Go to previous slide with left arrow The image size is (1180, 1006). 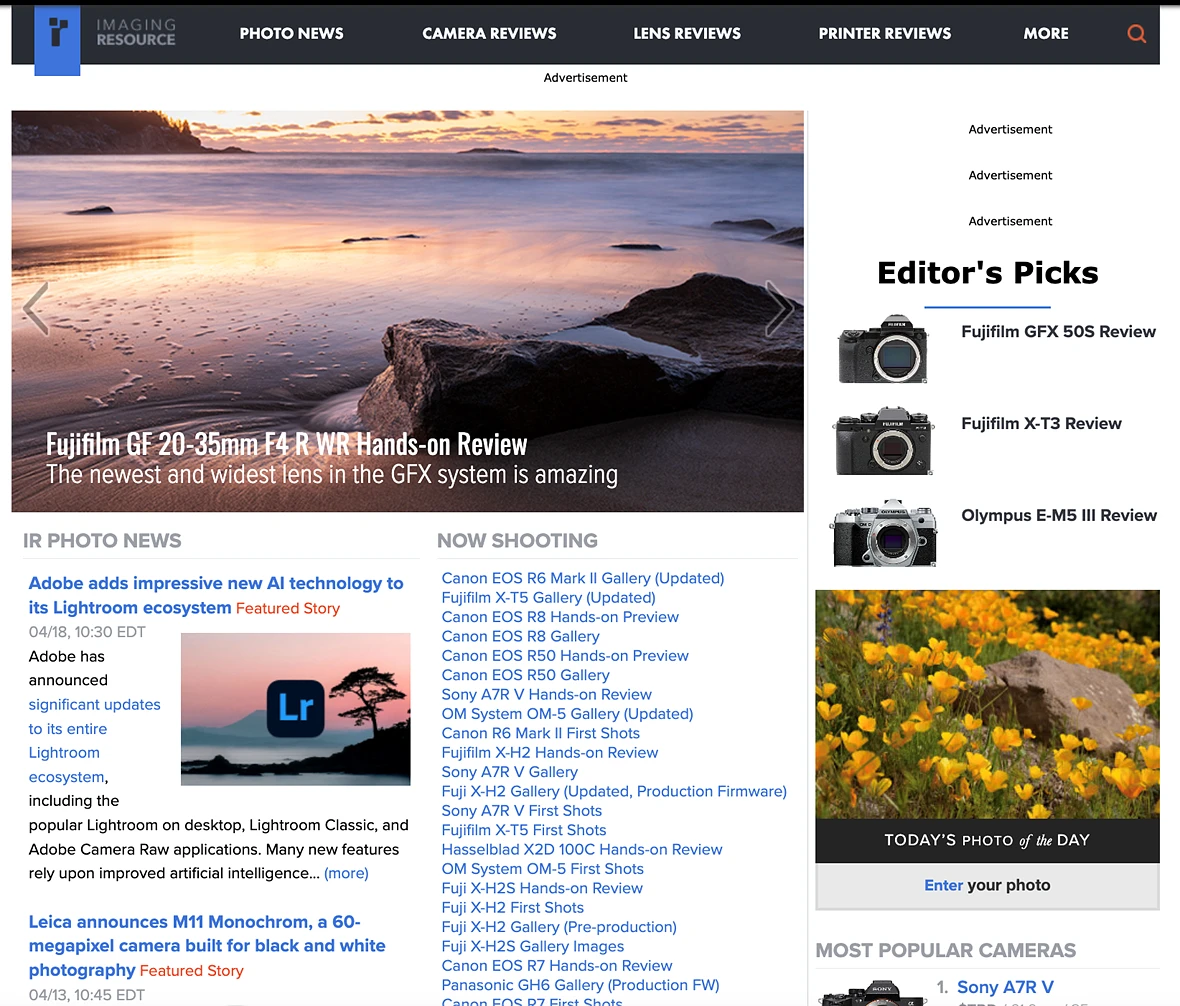(35, 308)
